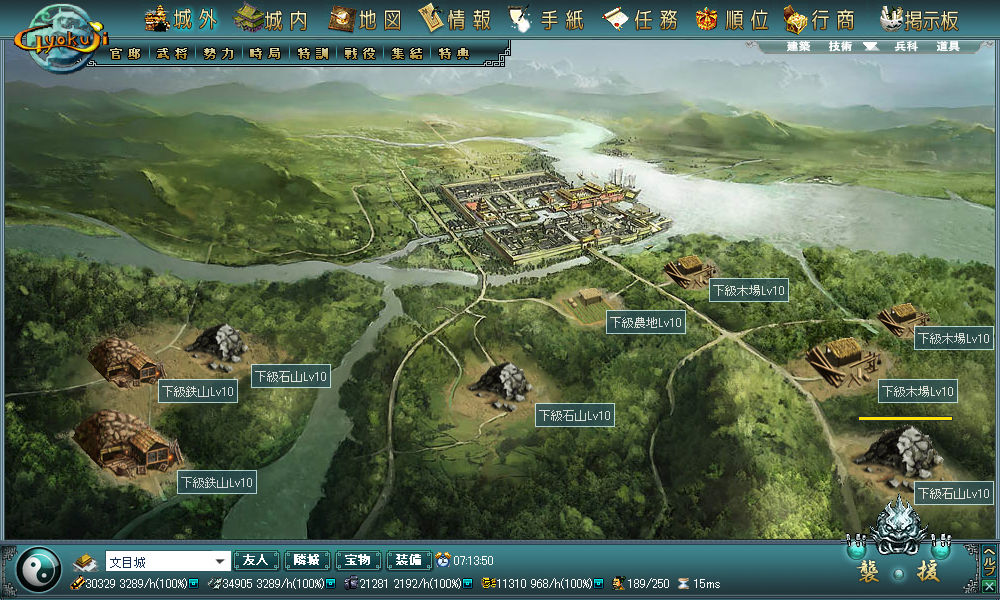Screen dimensions: 1000x600
Task: Click the 襲 attack button
Action: coord(869,572)
